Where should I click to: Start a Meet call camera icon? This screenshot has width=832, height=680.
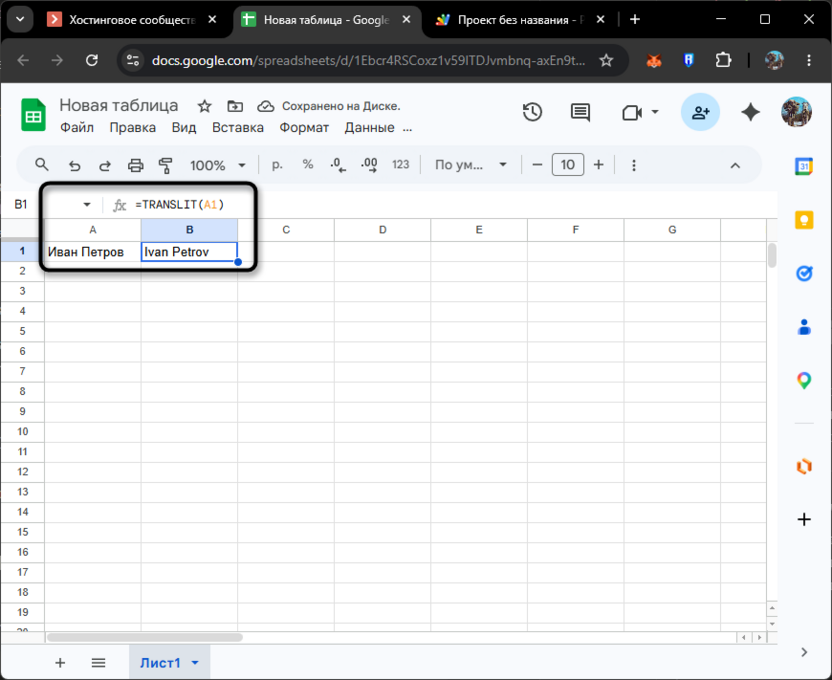631,112
